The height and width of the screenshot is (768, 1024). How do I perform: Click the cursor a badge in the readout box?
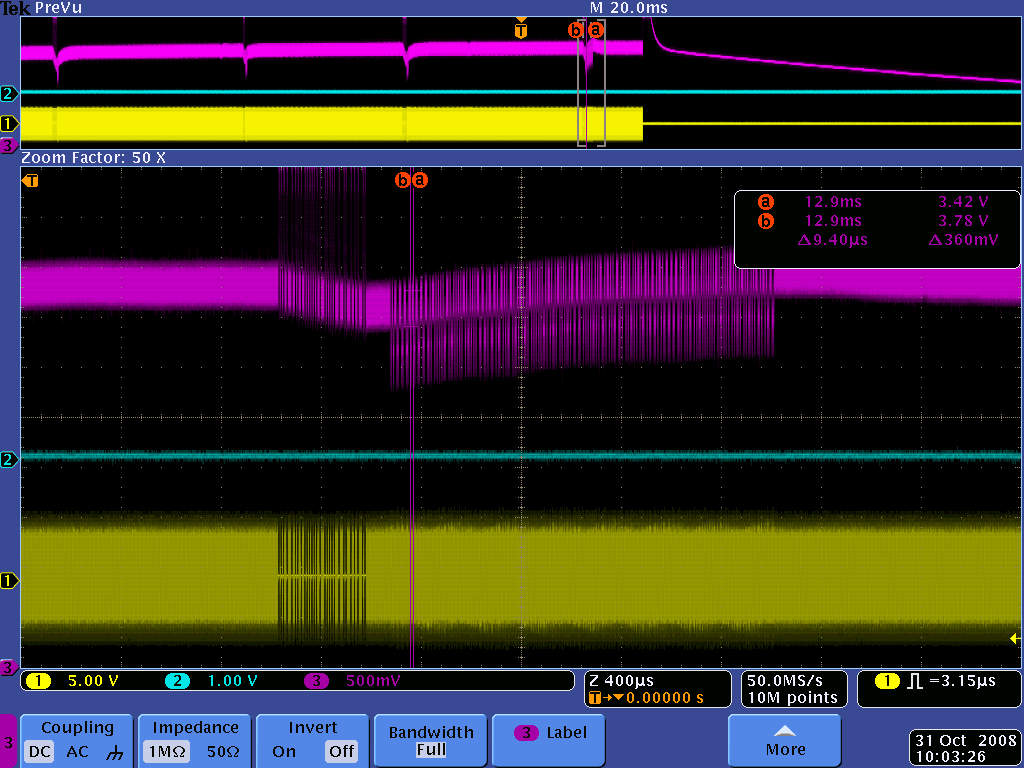click(x=765, y=202)
